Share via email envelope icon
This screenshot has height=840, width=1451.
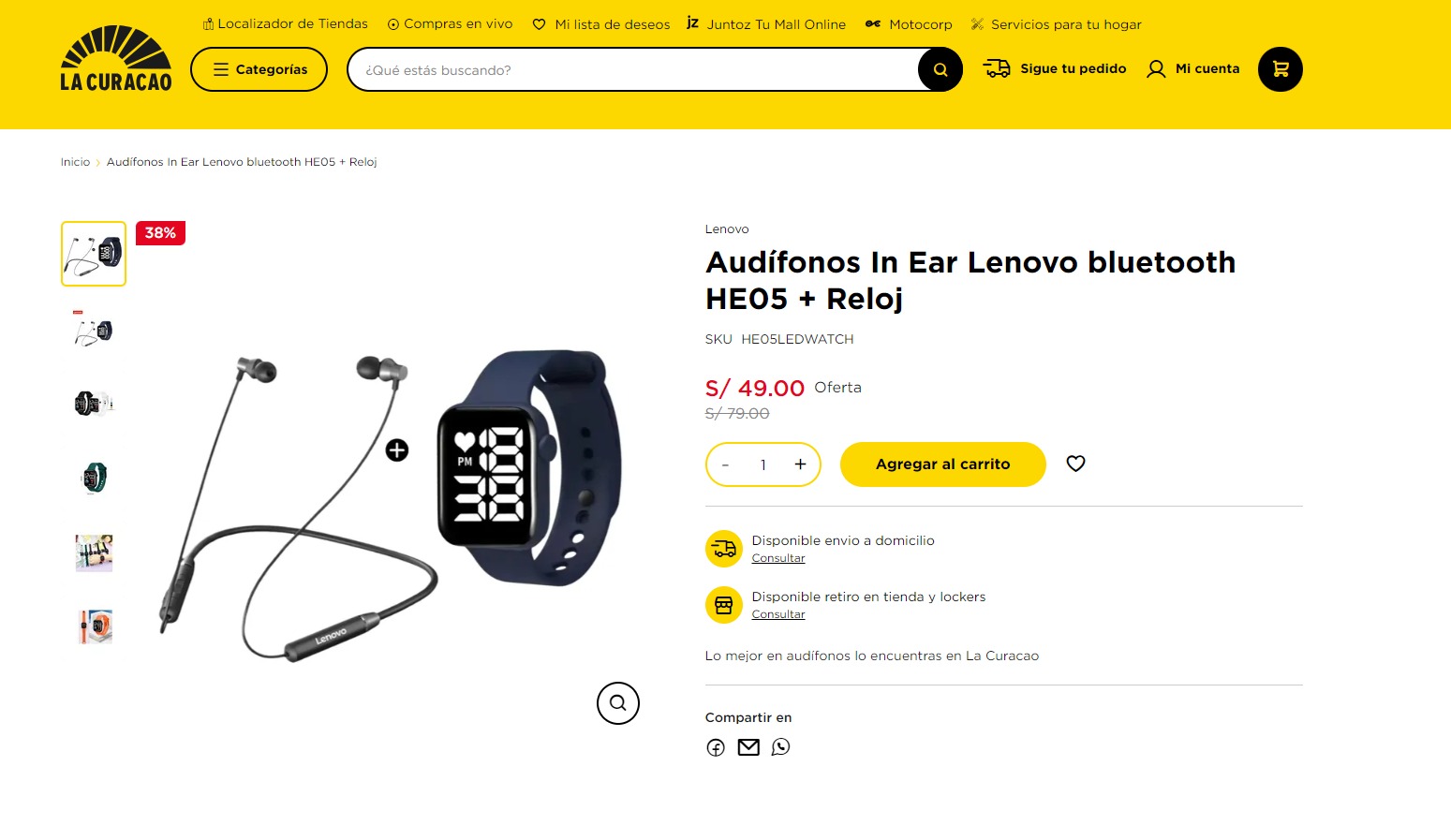(x=748, y=747)
